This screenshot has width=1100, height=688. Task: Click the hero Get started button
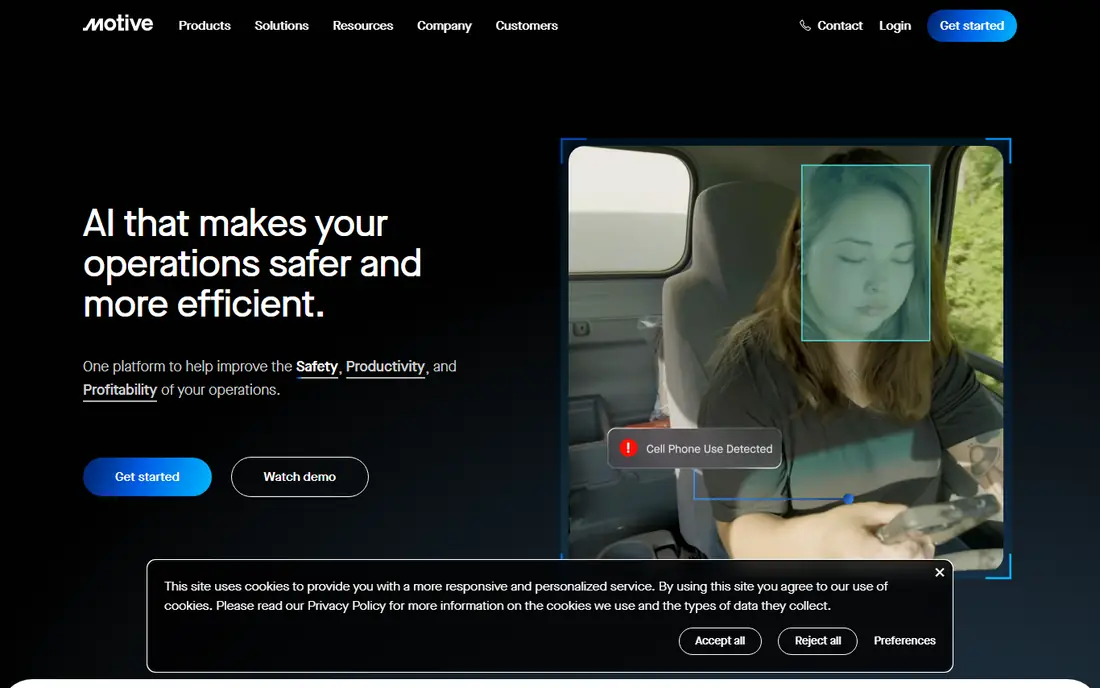147,477
